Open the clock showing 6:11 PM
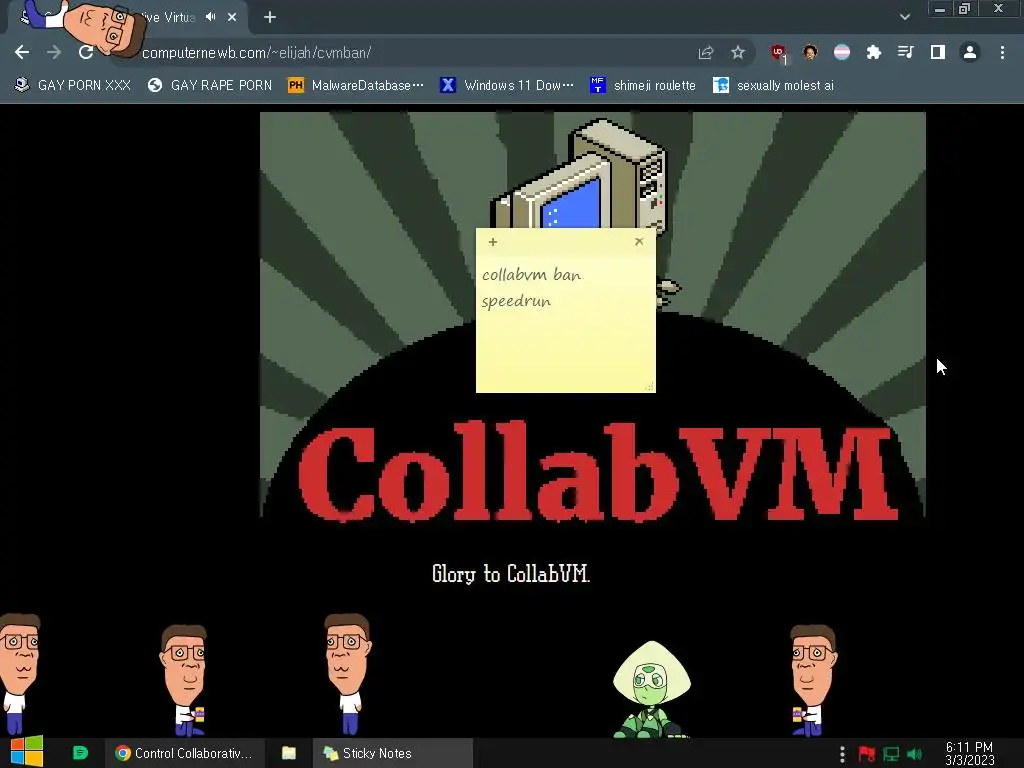Image resolution: width=1024 pixels, height=768 pixels. point(970,754)
